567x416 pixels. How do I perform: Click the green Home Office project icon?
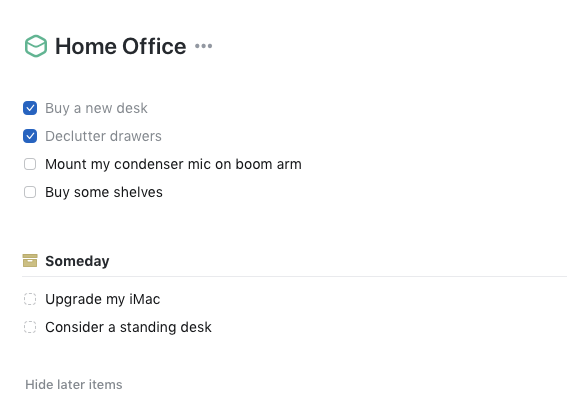coord(36,46)
